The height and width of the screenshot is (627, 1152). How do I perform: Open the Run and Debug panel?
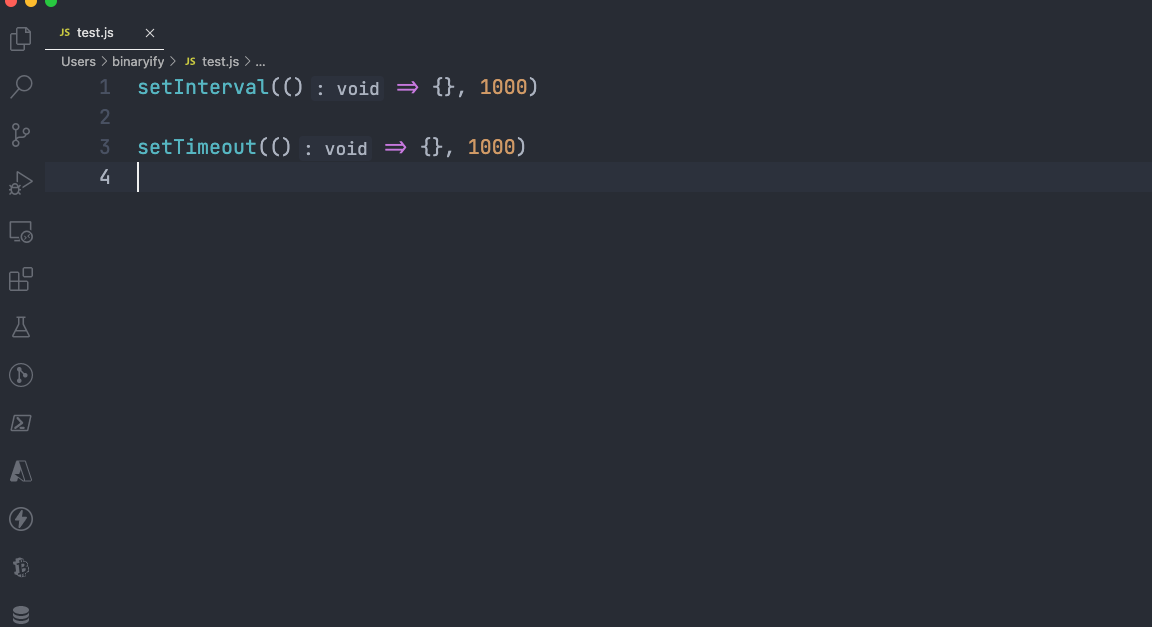[x=20, y=182]
